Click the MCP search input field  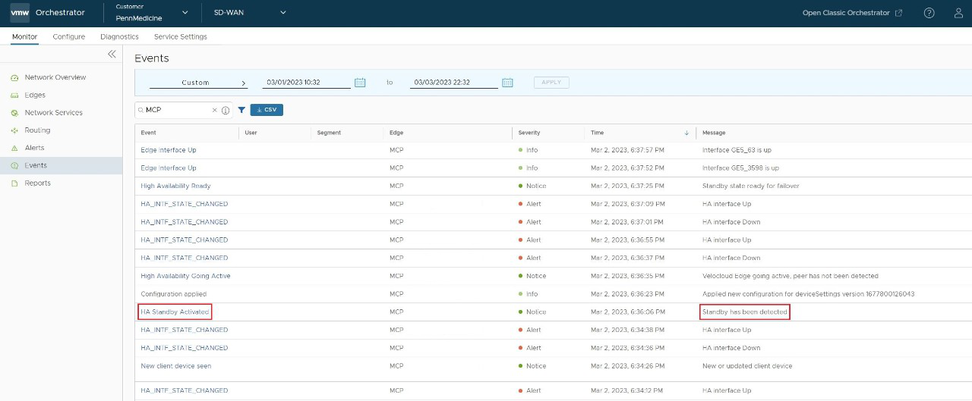pyautogui.click(x=175, y=110)
